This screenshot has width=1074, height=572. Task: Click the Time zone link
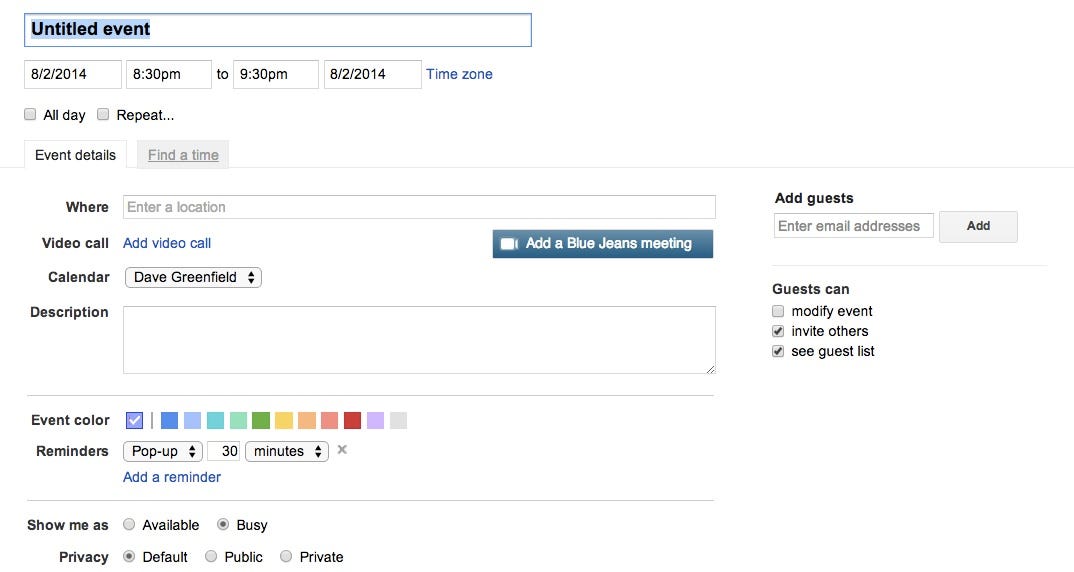tap(459, 74)
